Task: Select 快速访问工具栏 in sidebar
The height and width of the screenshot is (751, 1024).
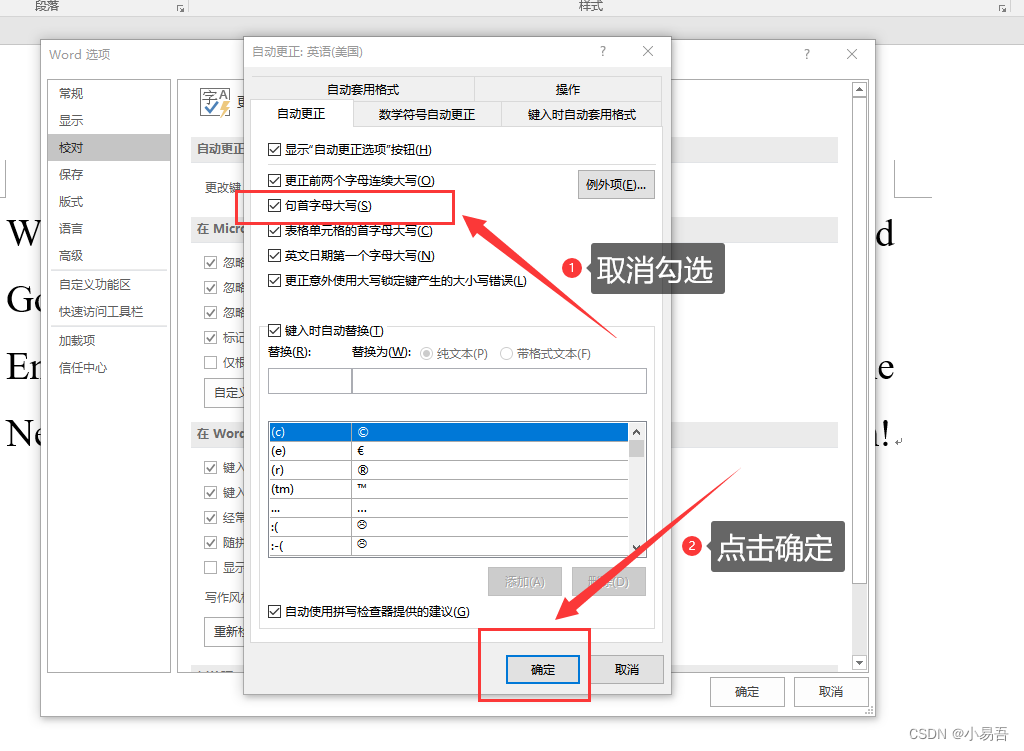Action: pos(108,312)
